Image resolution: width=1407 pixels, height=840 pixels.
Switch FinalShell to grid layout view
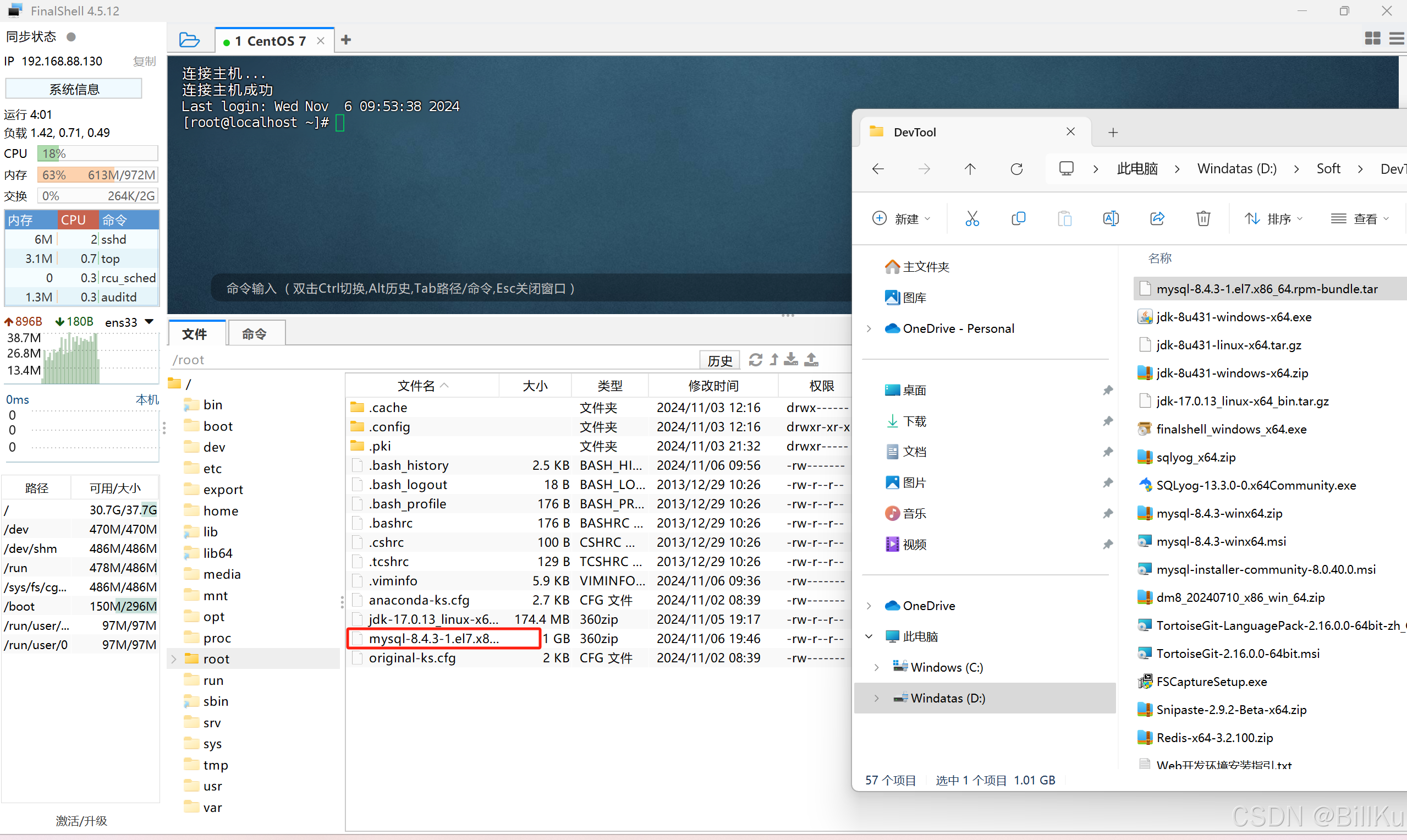tap(1372, 39)
